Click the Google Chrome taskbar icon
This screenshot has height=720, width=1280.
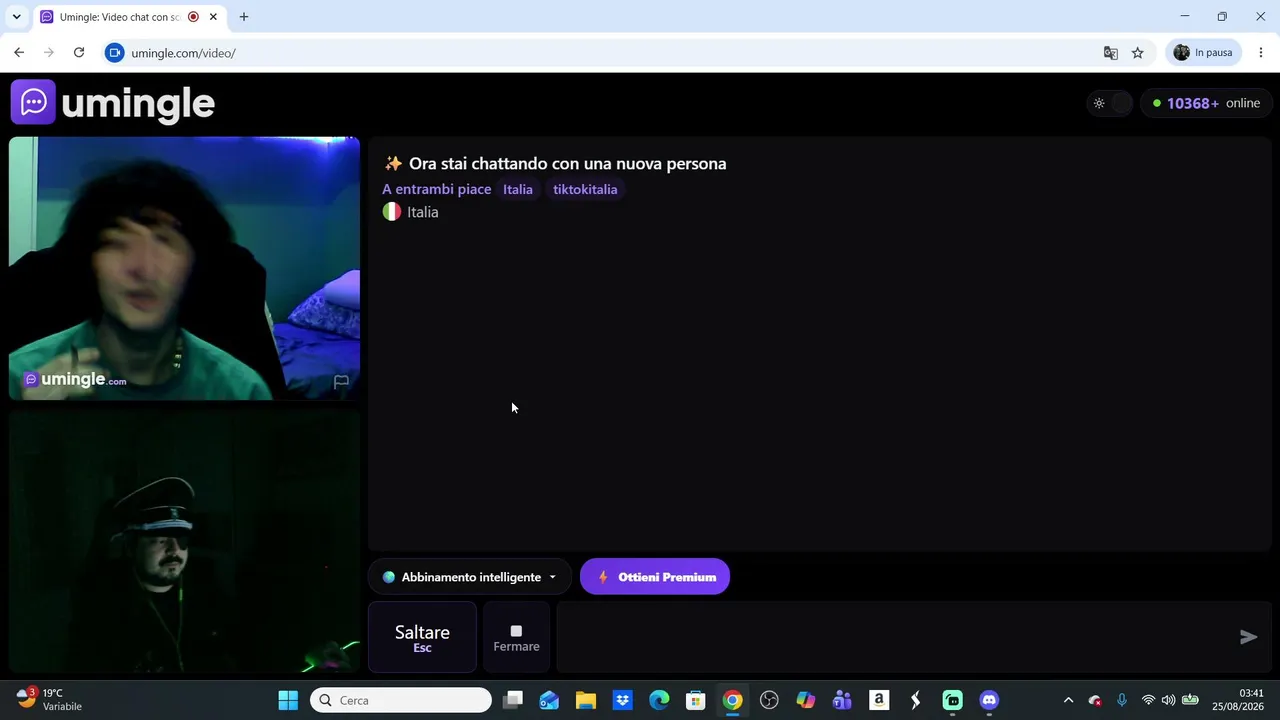(733, 700)
